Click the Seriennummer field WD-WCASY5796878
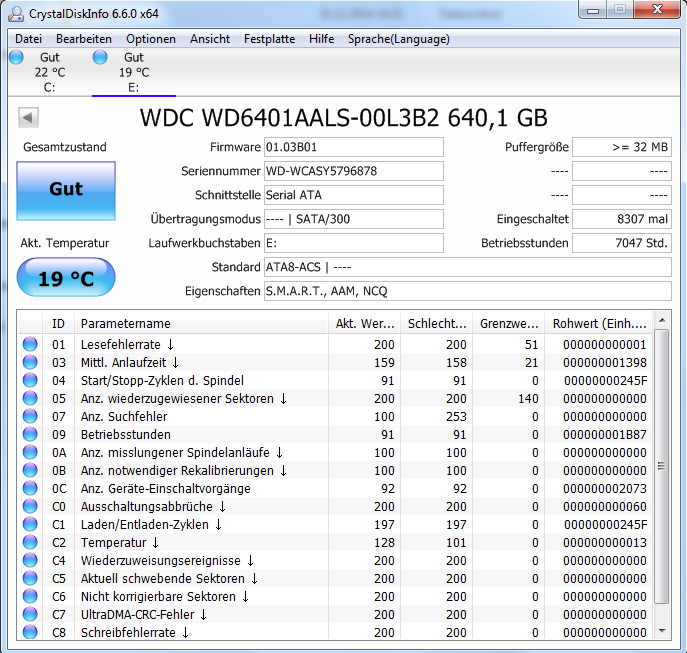Viewport: 687px width, 653px height. (x=354, y=171)
